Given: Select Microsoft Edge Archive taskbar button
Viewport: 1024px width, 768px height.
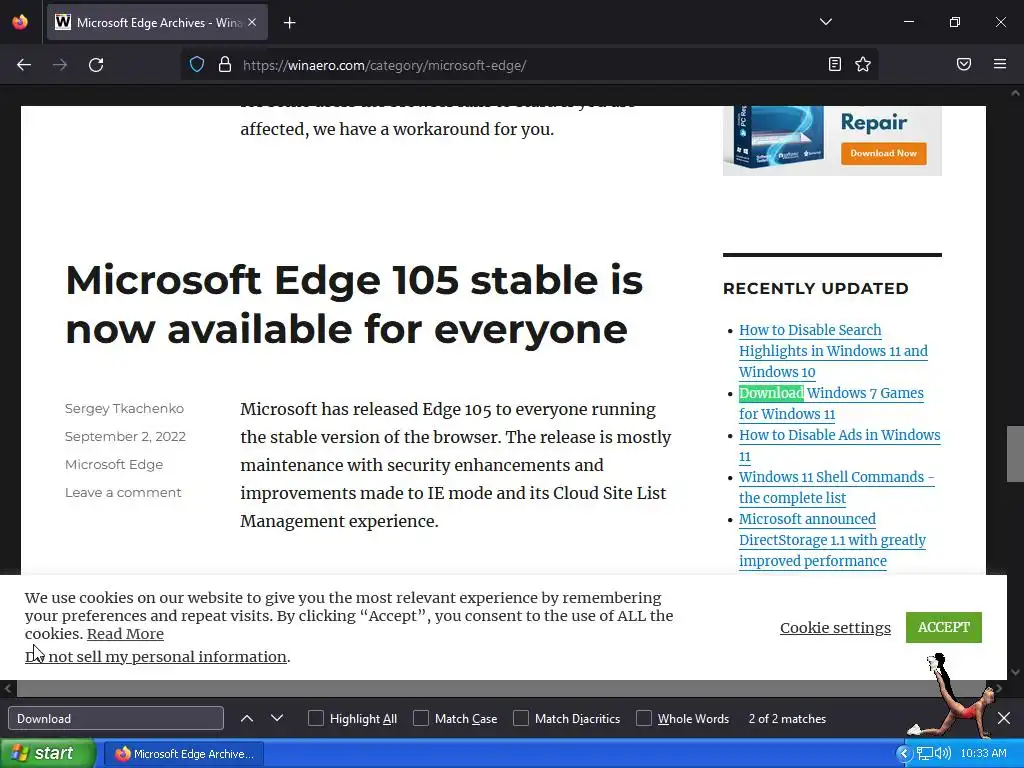Looking at the screenshot, I should pos(185,754).
